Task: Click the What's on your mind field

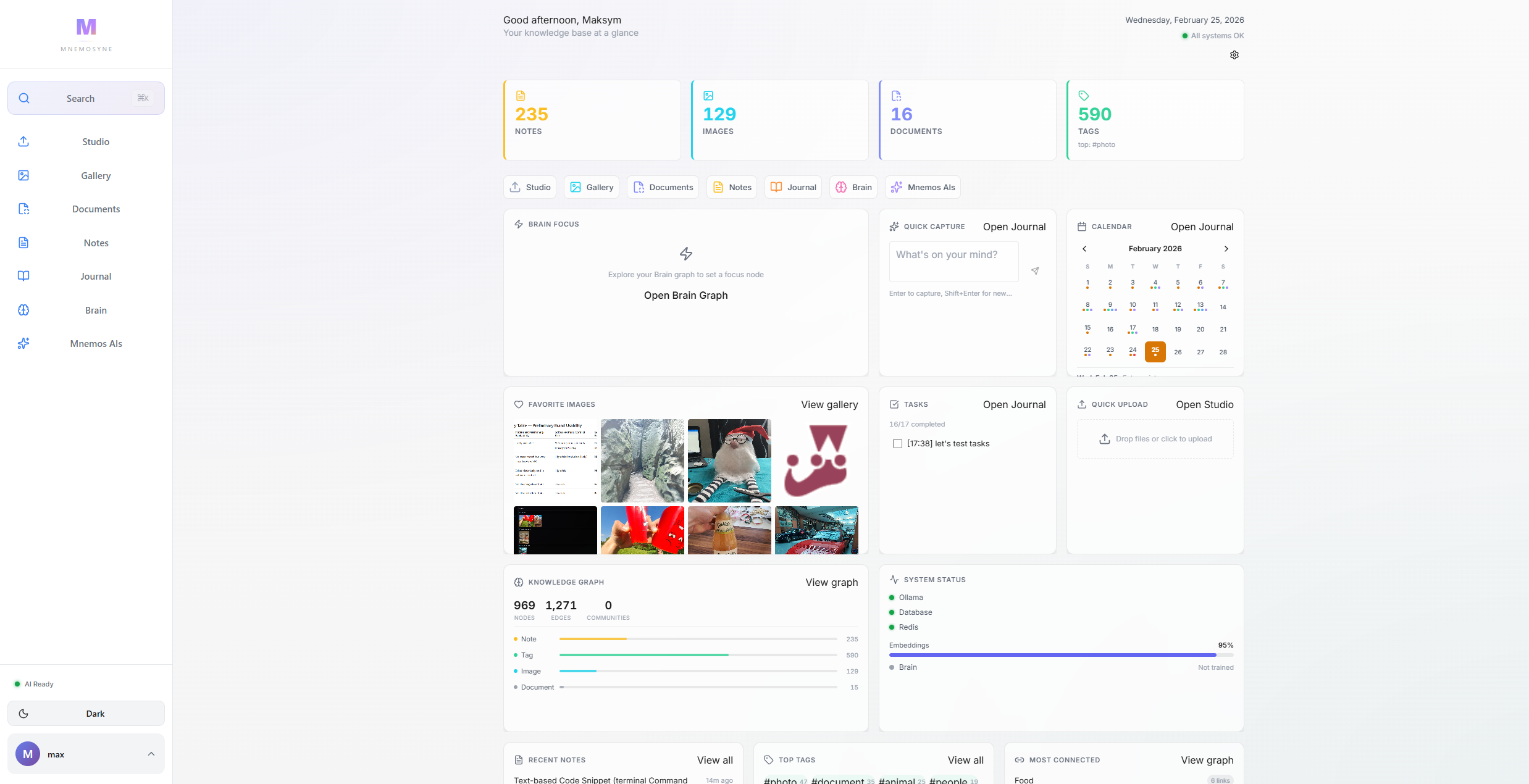Action: (x=954, y=262)
